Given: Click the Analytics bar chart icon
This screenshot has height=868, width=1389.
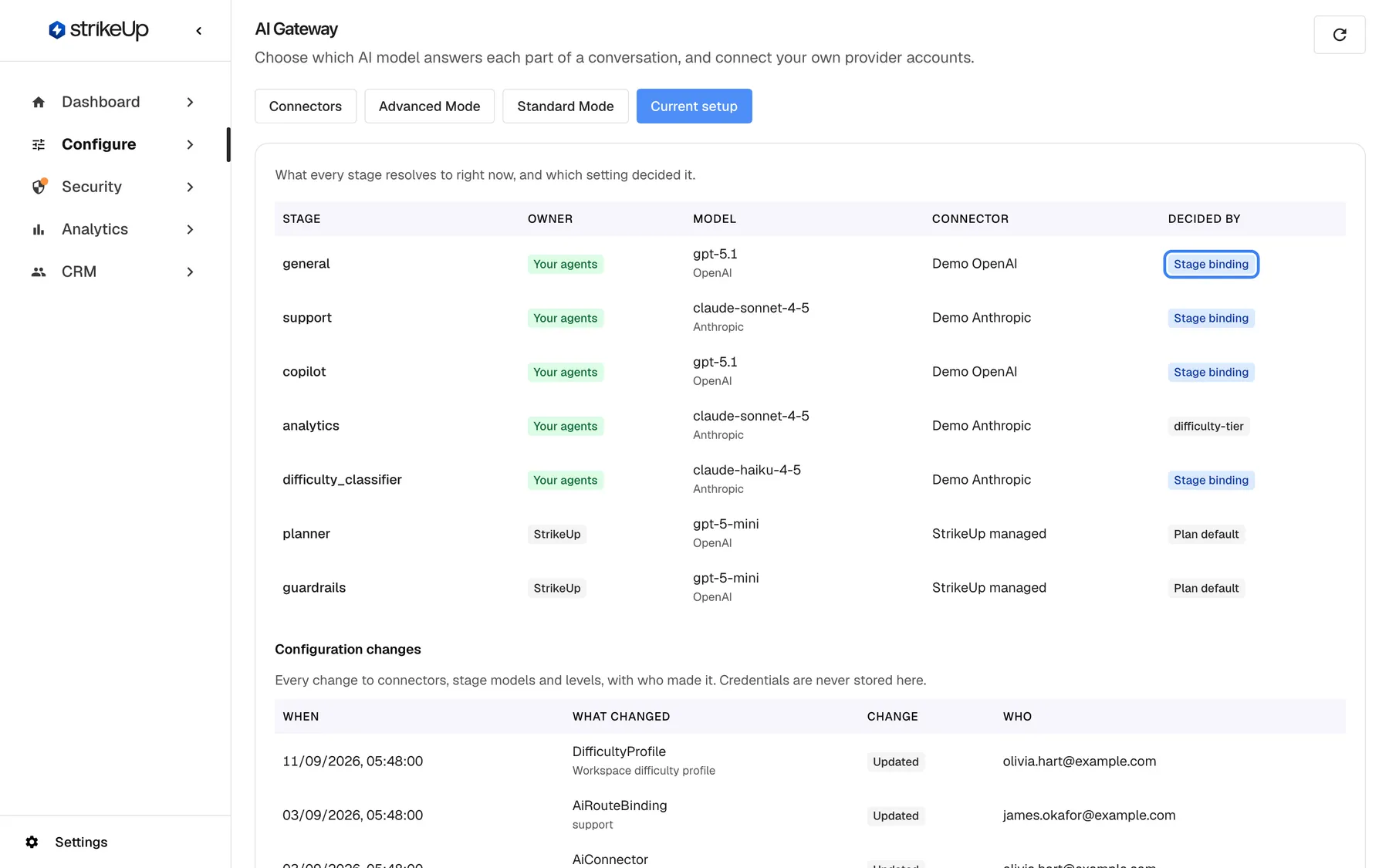Looking at the screenshot, I should pyautogui.click(x=39, y=229).
